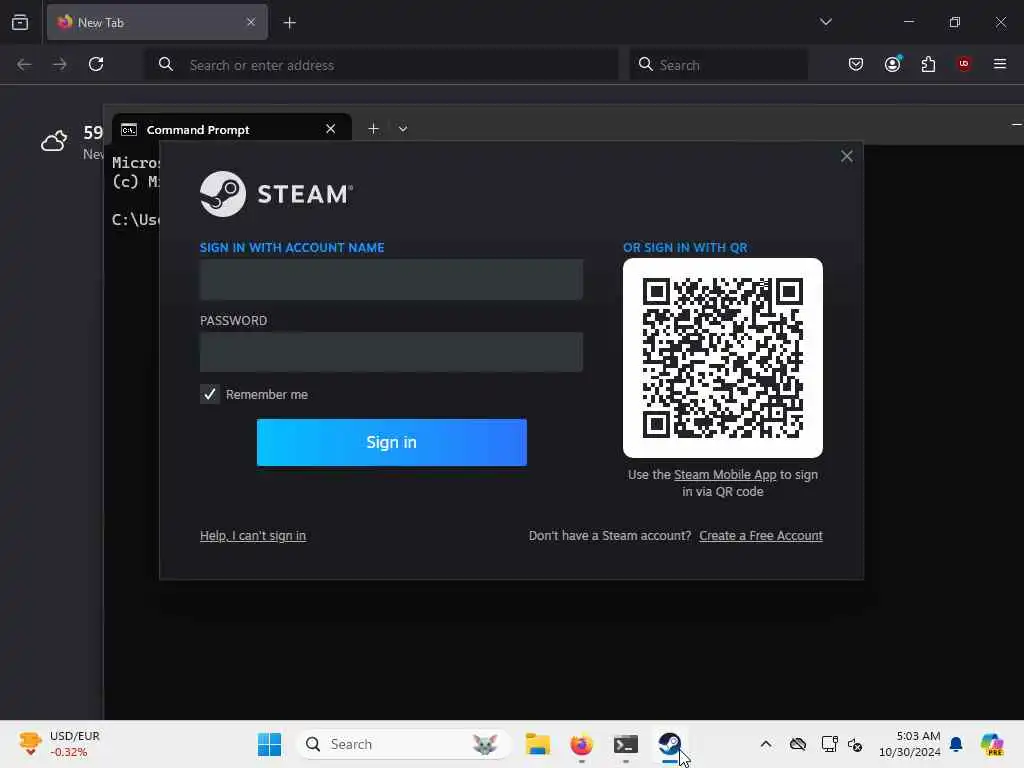Go back in Firefox
The height and width of the screenshot is (768, 1024).
tap(24, 64)
